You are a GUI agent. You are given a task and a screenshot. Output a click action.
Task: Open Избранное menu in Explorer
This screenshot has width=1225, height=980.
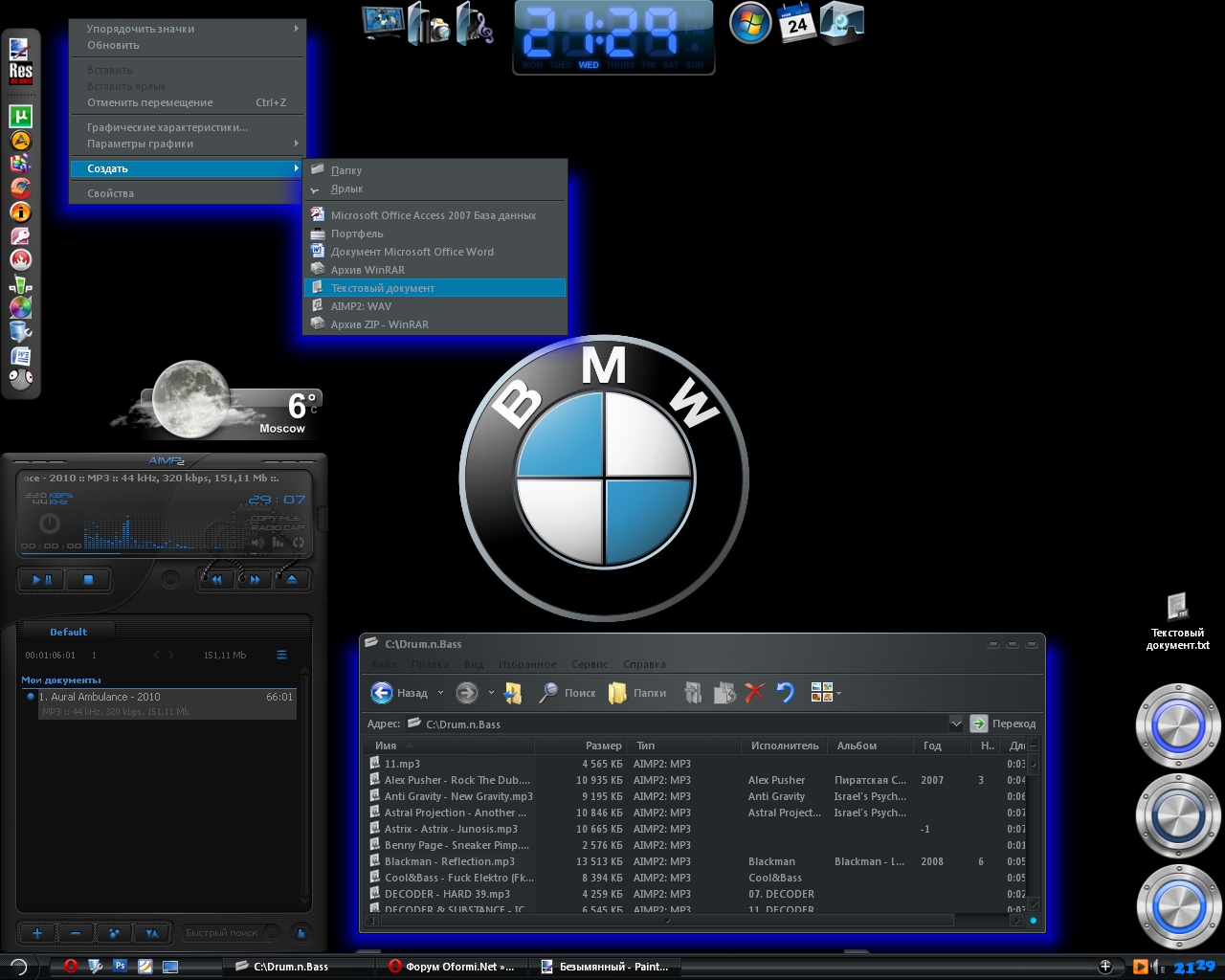[x=527, y=664]
